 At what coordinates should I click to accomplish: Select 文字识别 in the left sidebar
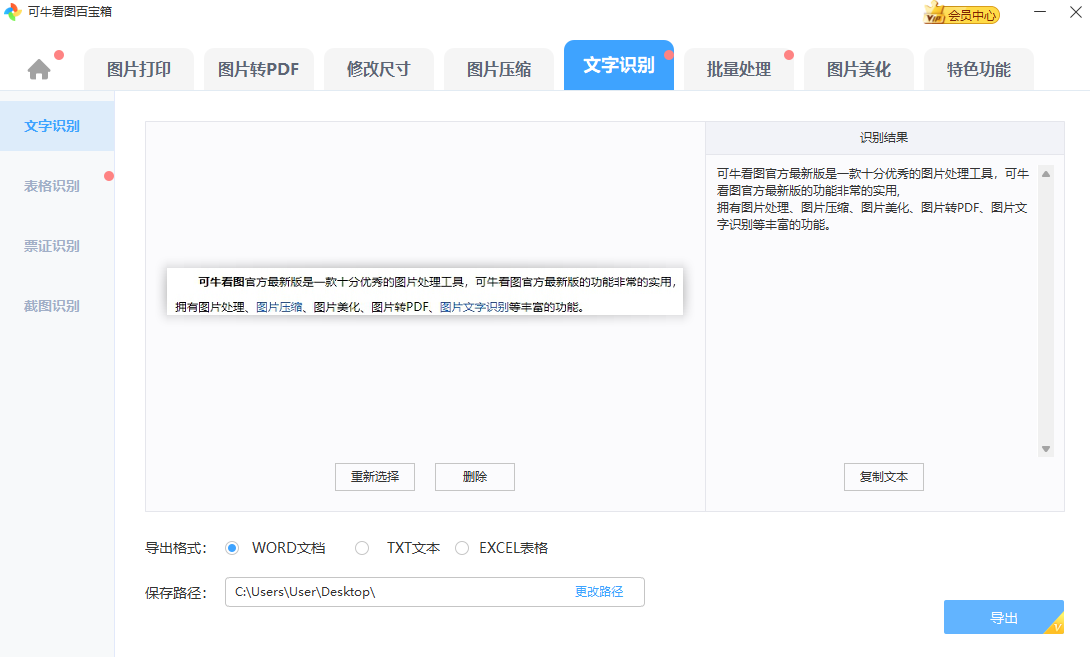[57, 126]
